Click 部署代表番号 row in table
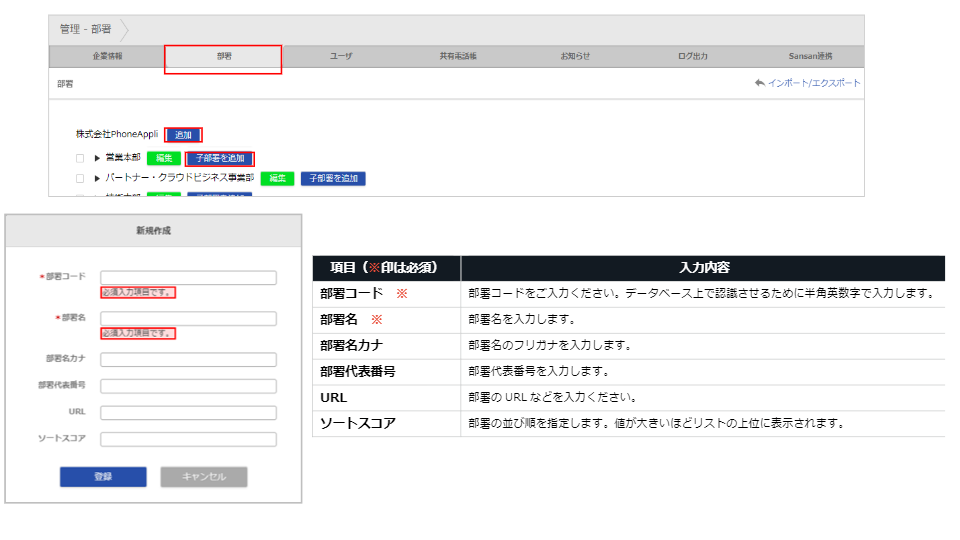Screen dimensions: 960x540 (x=629, y=372)
